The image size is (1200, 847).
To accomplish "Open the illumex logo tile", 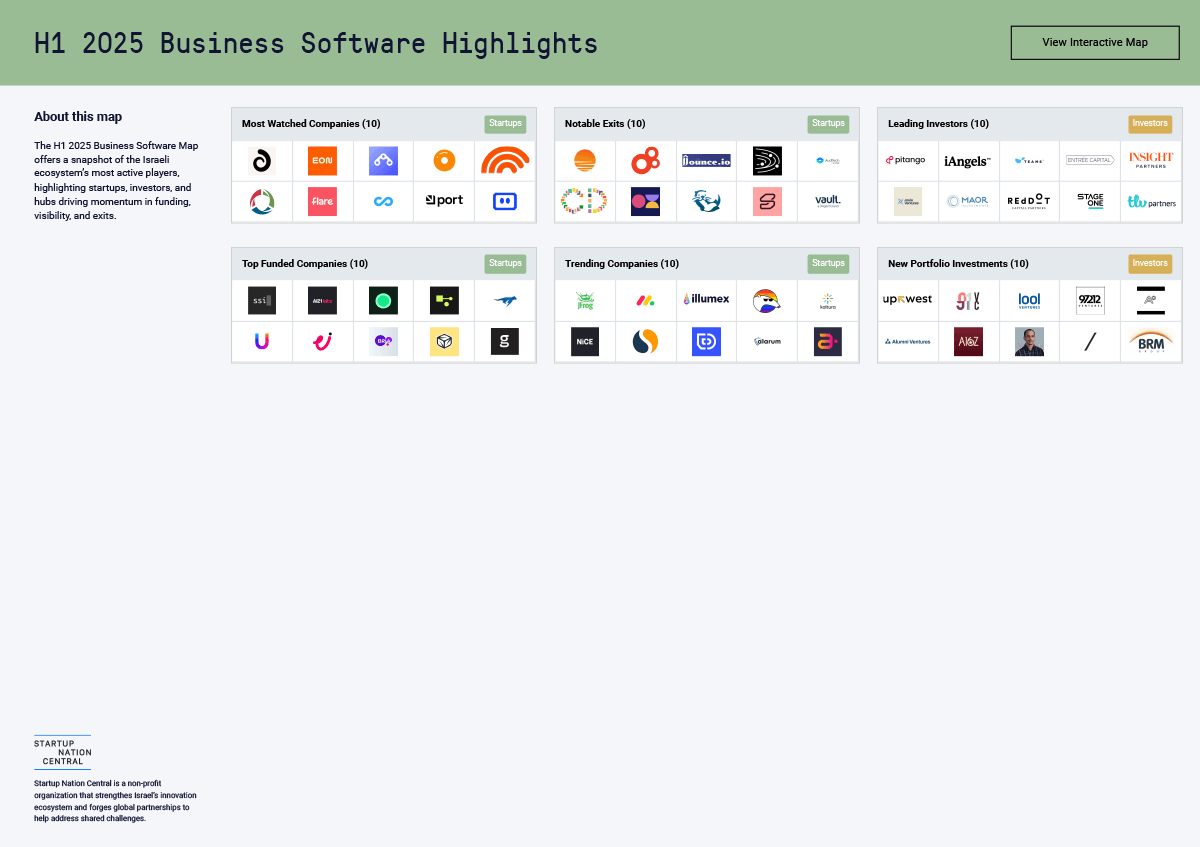I will click(706, 300).
